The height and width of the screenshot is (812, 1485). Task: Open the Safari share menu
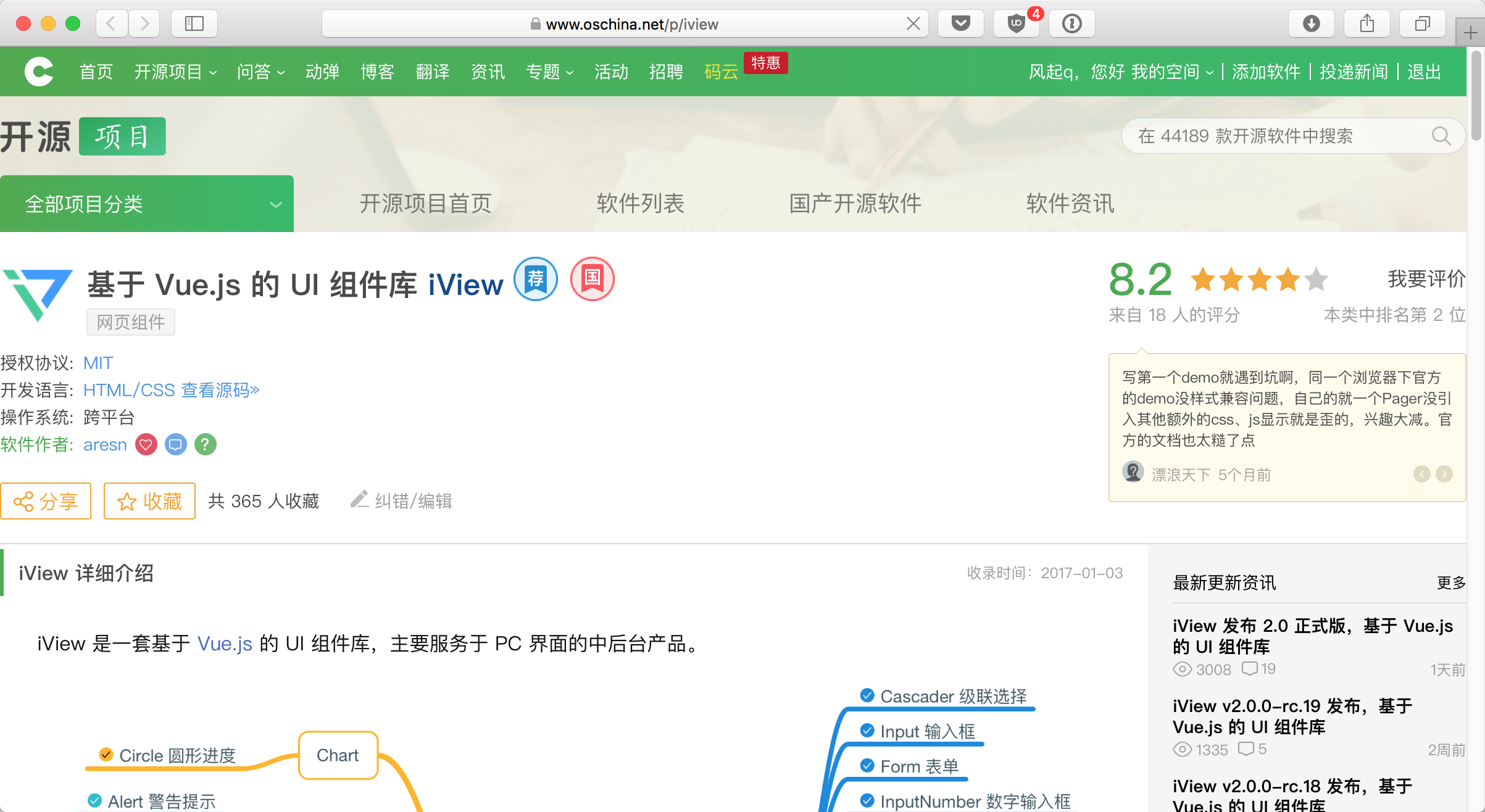tap(1367, 24)
